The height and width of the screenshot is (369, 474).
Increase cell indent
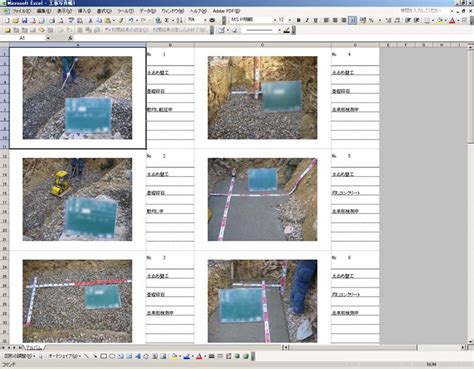(x=417, y=20)
